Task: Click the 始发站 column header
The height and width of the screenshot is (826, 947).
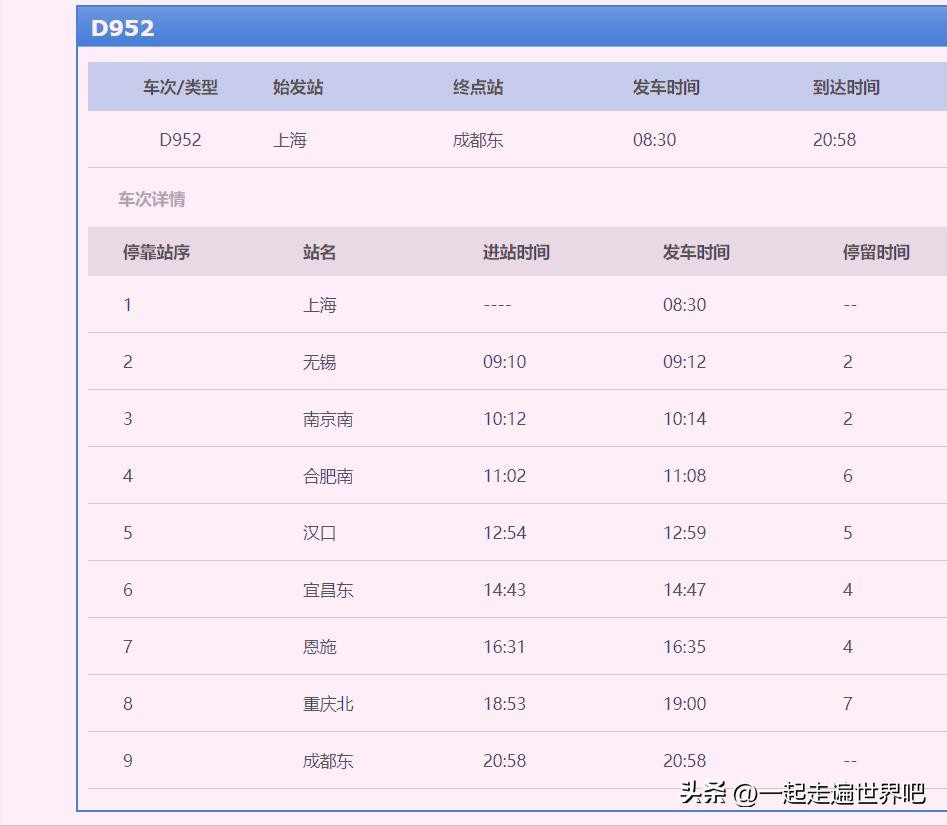Action: click(298, 87)
